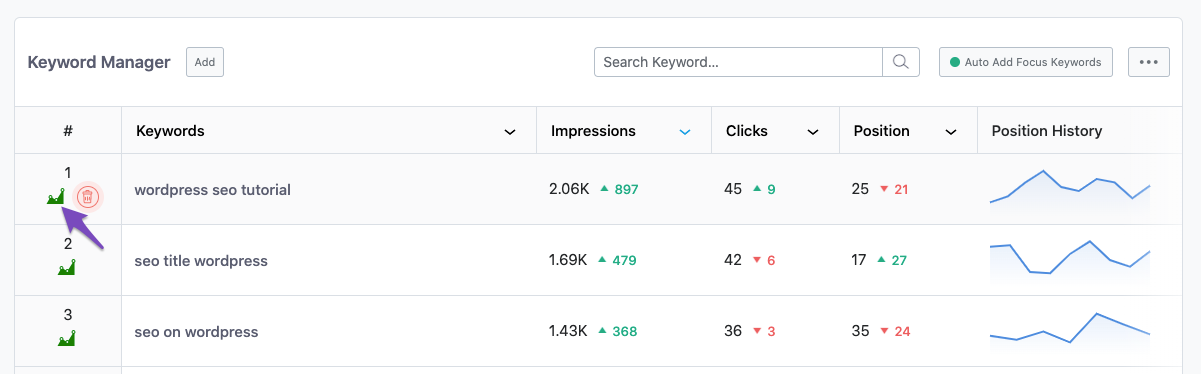The image size is (1201, 374).
Task: Click impressions change 897
Action: (626, 189)
